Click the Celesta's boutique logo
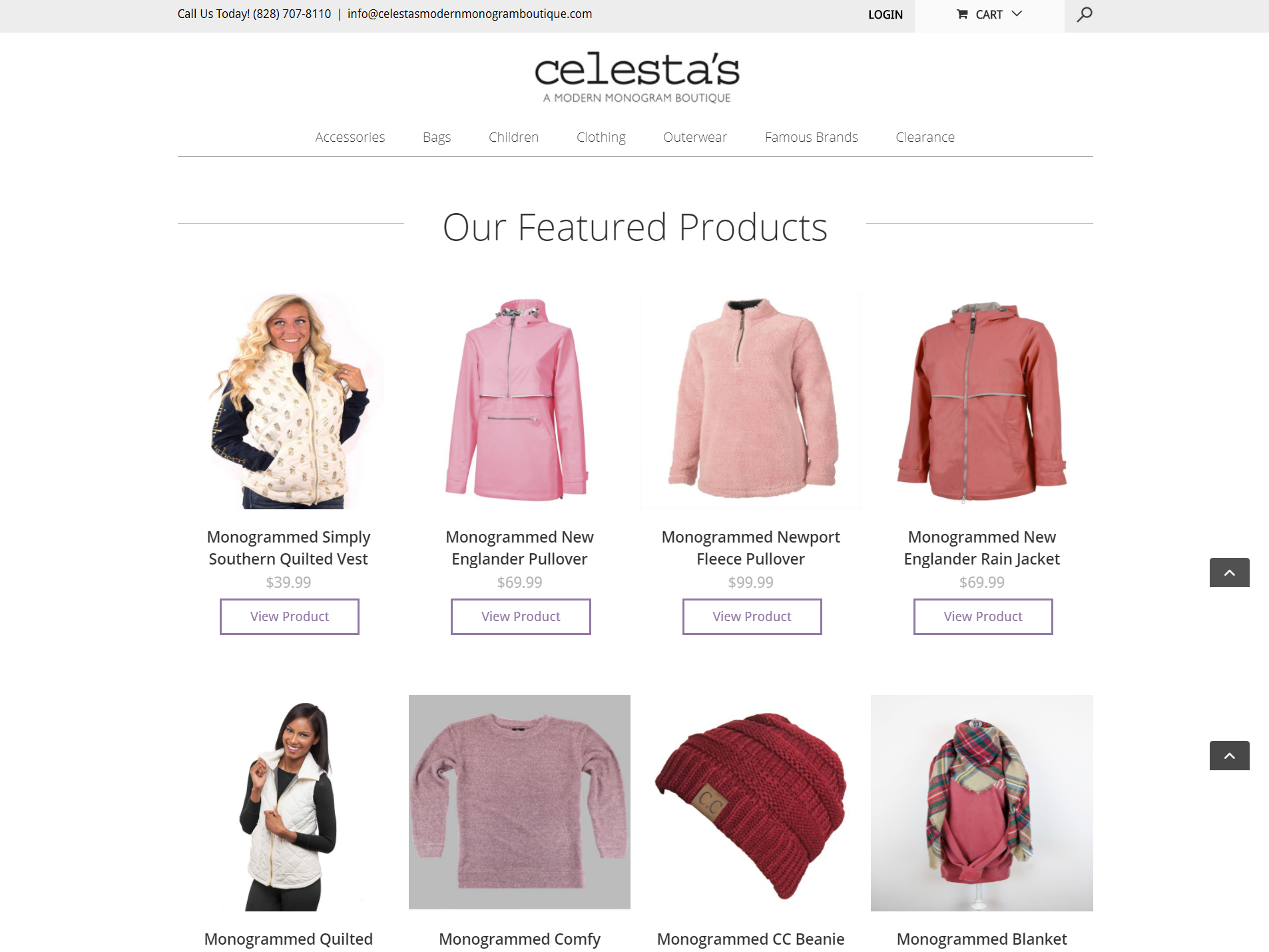 coord(636,77)
